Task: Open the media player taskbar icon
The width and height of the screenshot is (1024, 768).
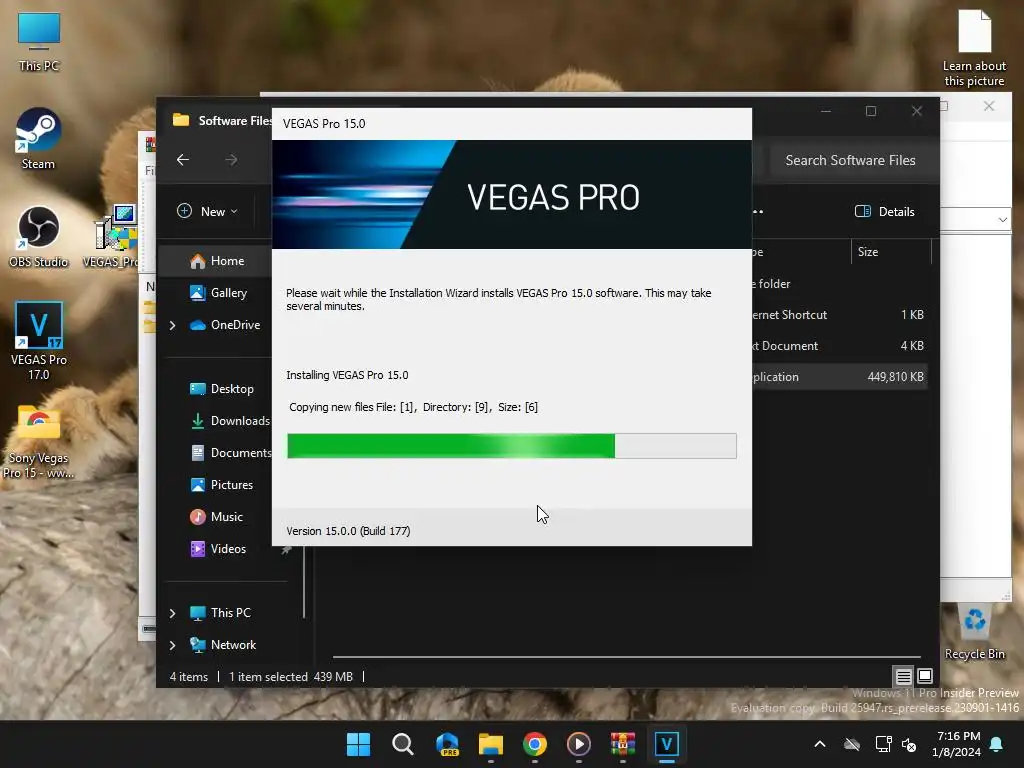Action: 579,744
